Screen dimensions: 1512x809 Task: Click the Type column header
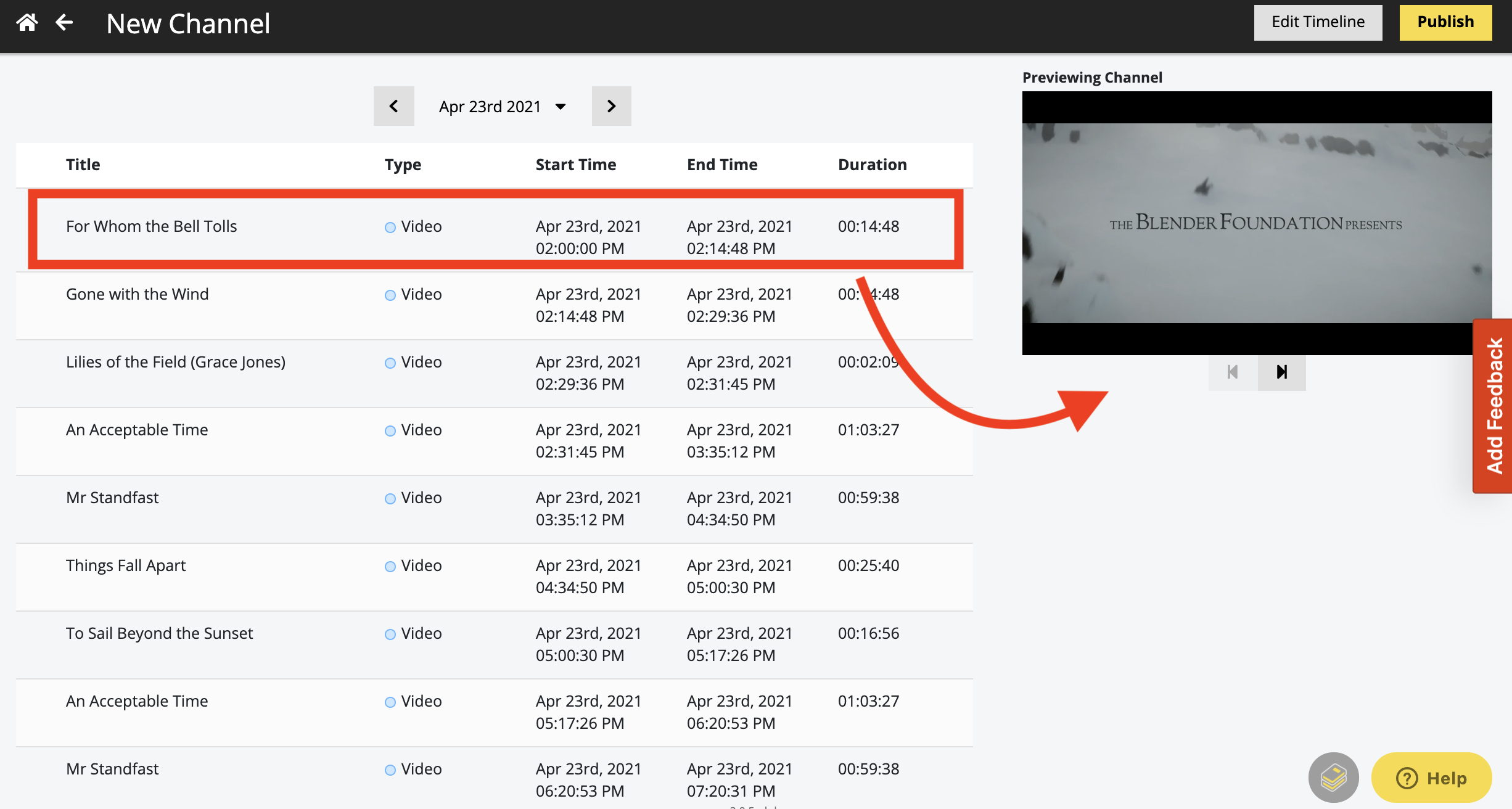403,165
